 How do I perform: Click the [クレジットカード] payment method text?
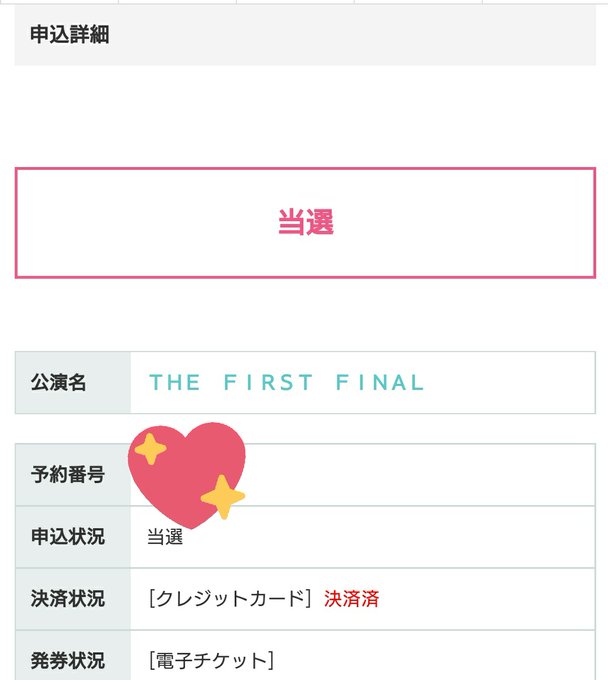pyautogui.click(x=230, y=598)
